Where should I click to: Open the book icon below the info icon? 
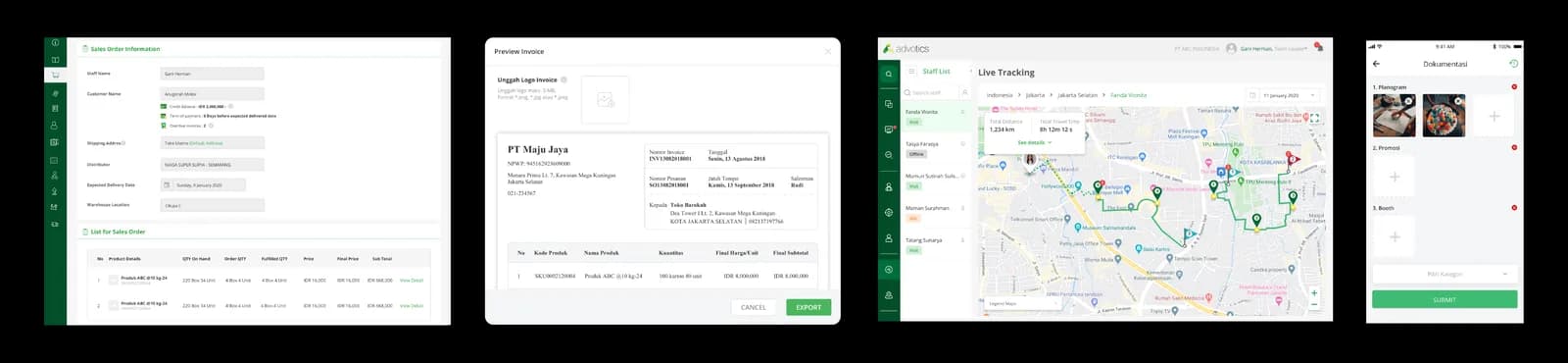tap(55, 60)
